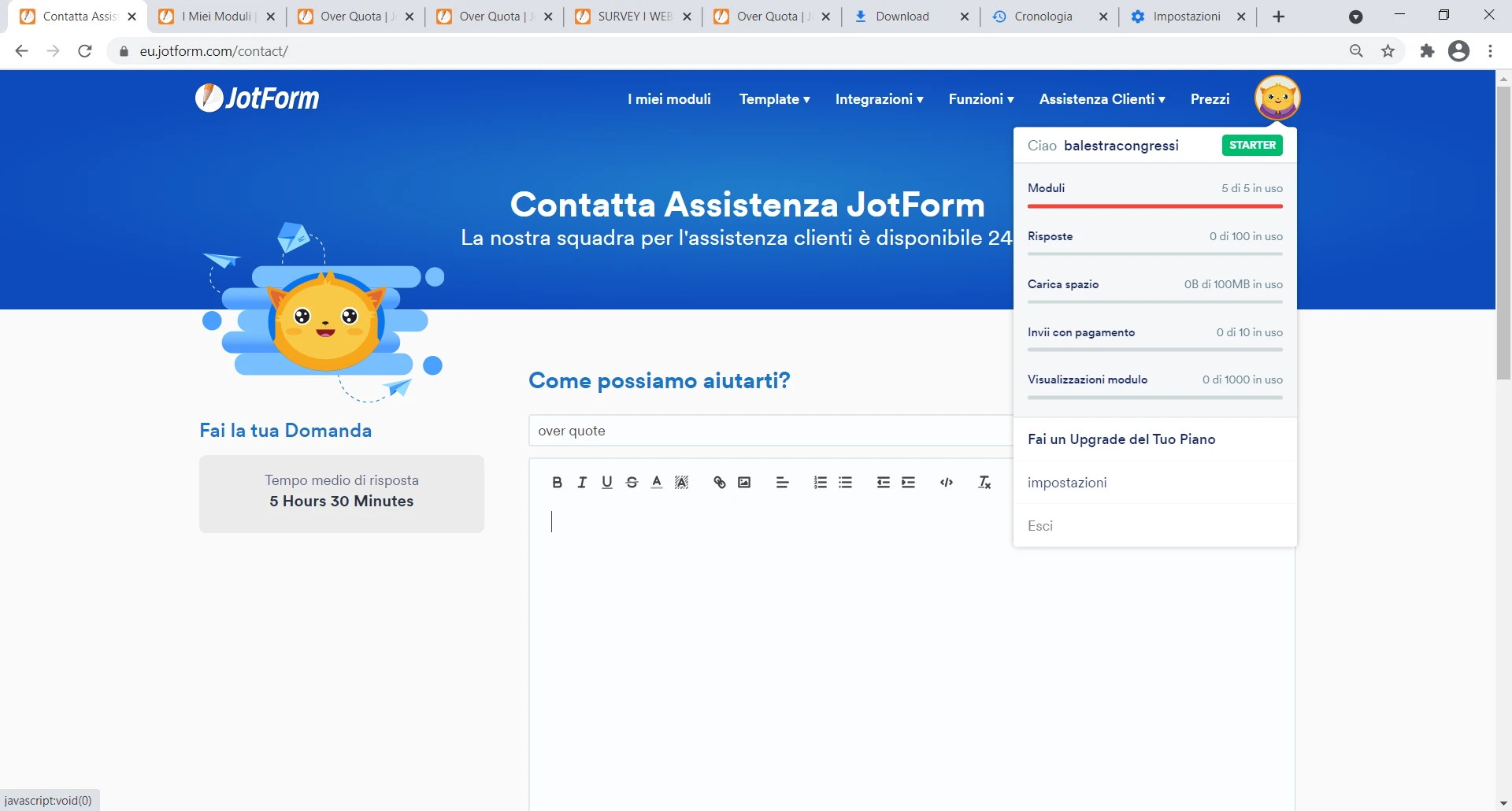Create a numbered list

coord(821,482)
